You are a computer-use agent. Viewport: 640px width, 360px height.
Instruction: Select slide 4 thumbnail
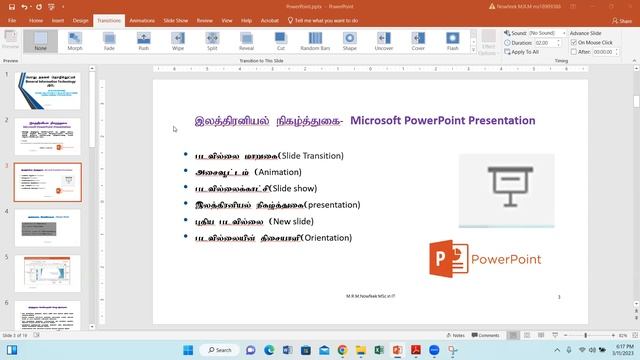[48, 228]
